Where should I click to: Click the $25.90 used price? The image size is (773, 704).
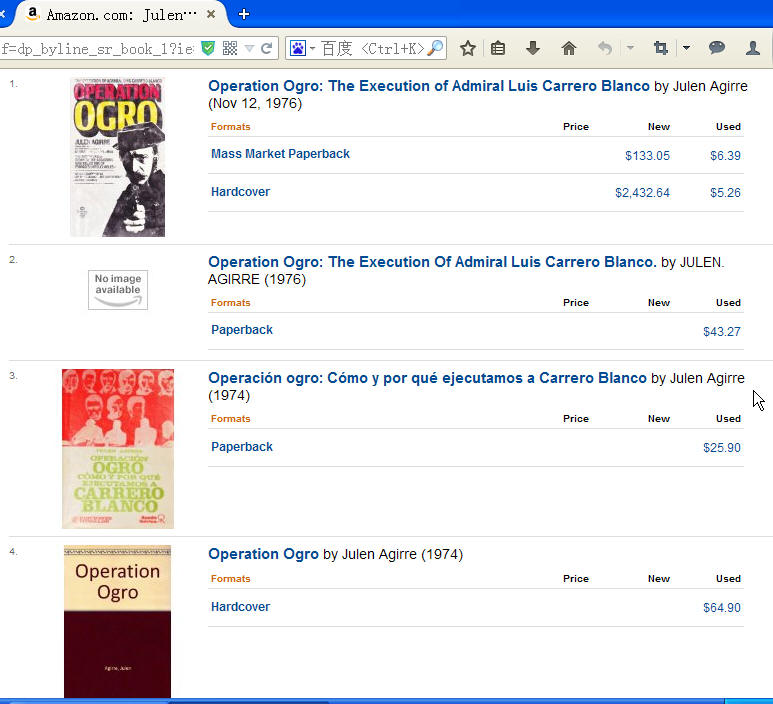[722, 448]
